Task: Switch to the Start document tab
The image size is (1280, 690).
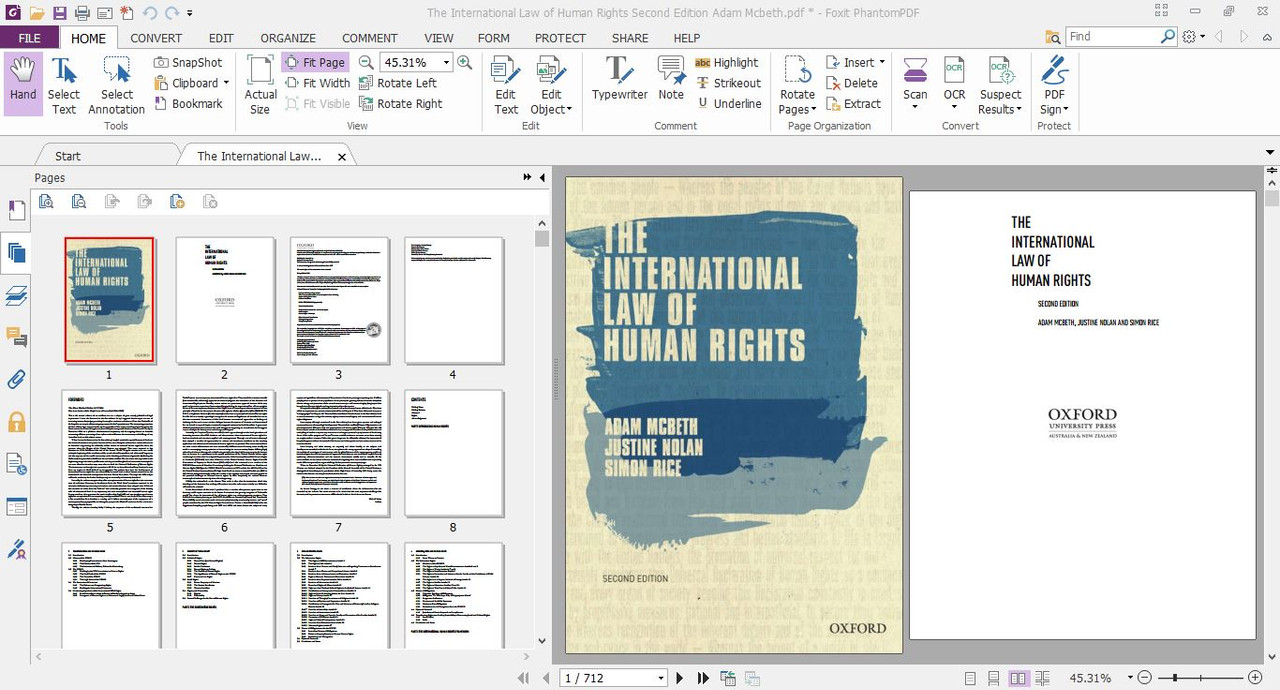Action: (68, 156)
